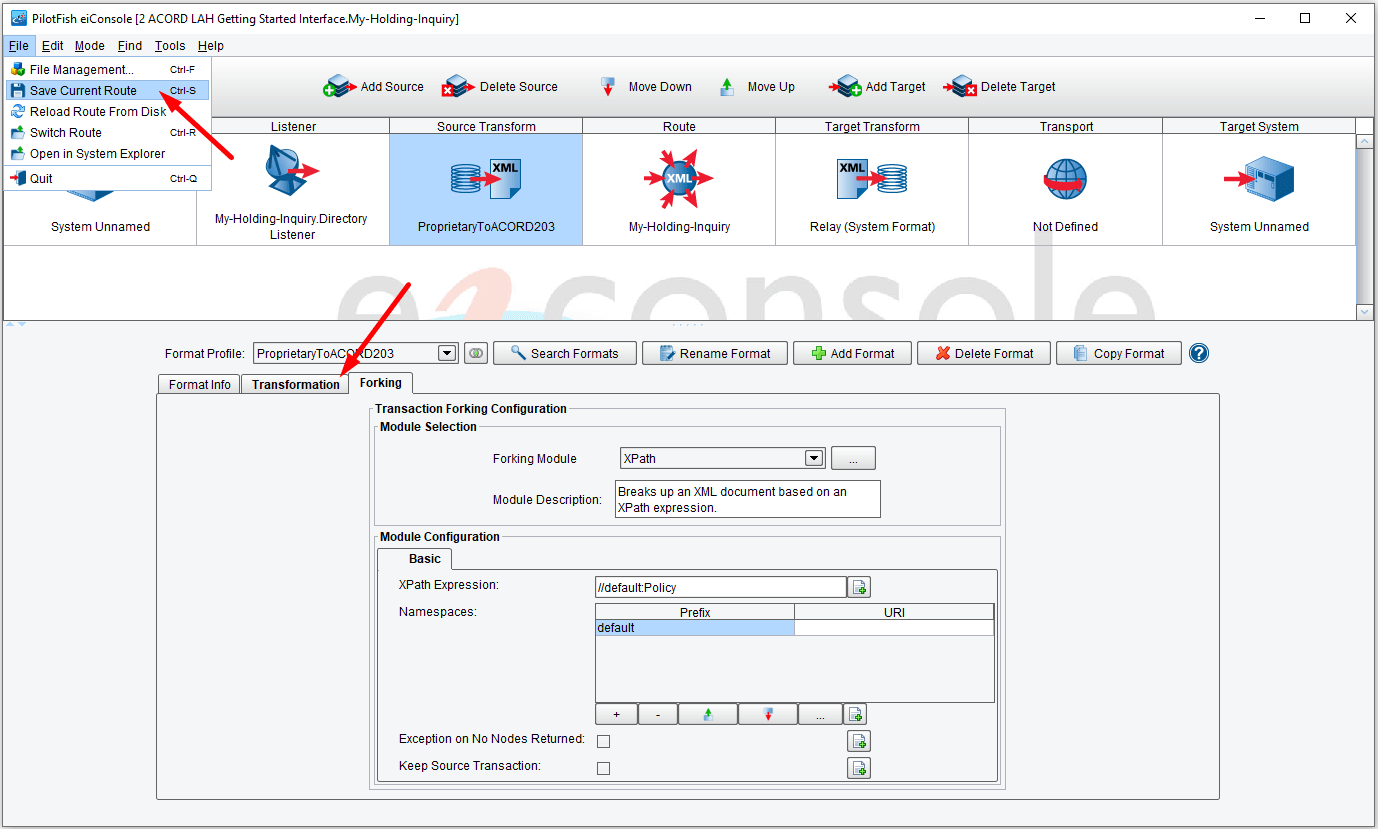The image size is (1378, 829).
Task: Select the ProprietaryToACORD203 source transform icon
Action: click(x=486, y=177)
